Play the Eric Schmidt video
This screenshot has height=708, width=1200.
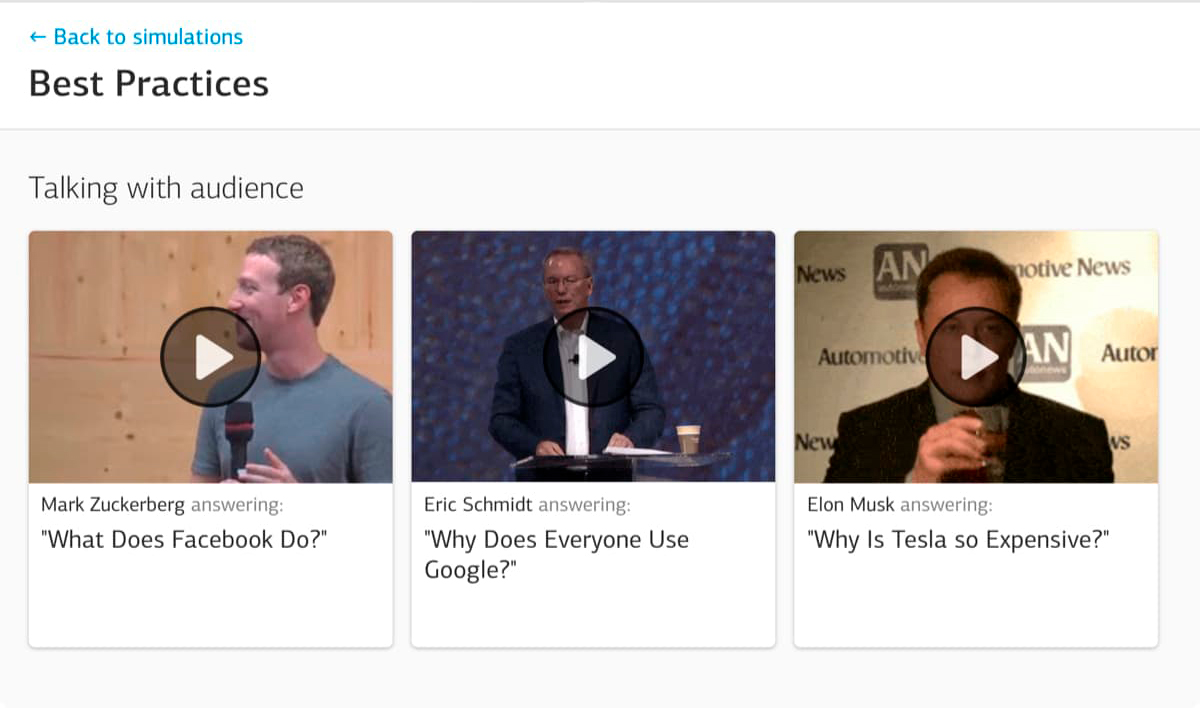pyautogui.click(x=593, y=357)
